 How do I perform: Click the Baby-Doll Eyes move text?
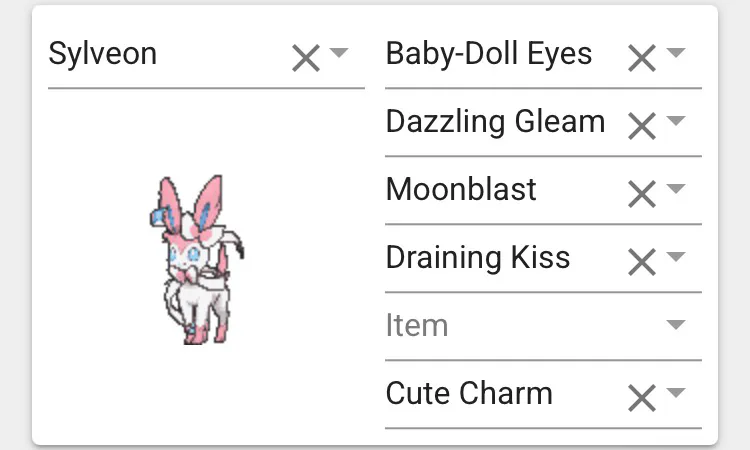488,54
